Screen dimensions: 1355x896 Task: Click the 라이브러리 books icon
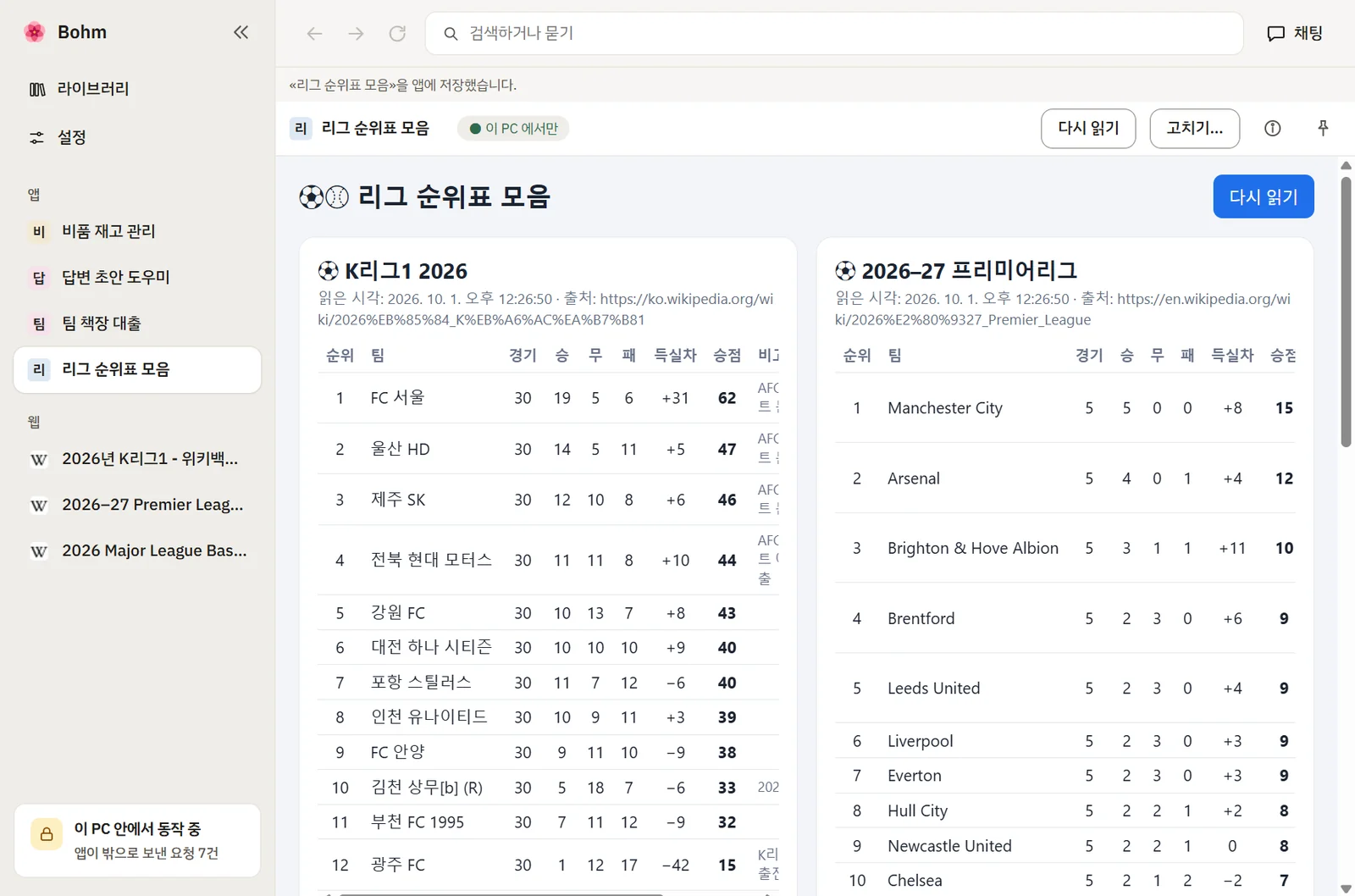pos(37,89)
